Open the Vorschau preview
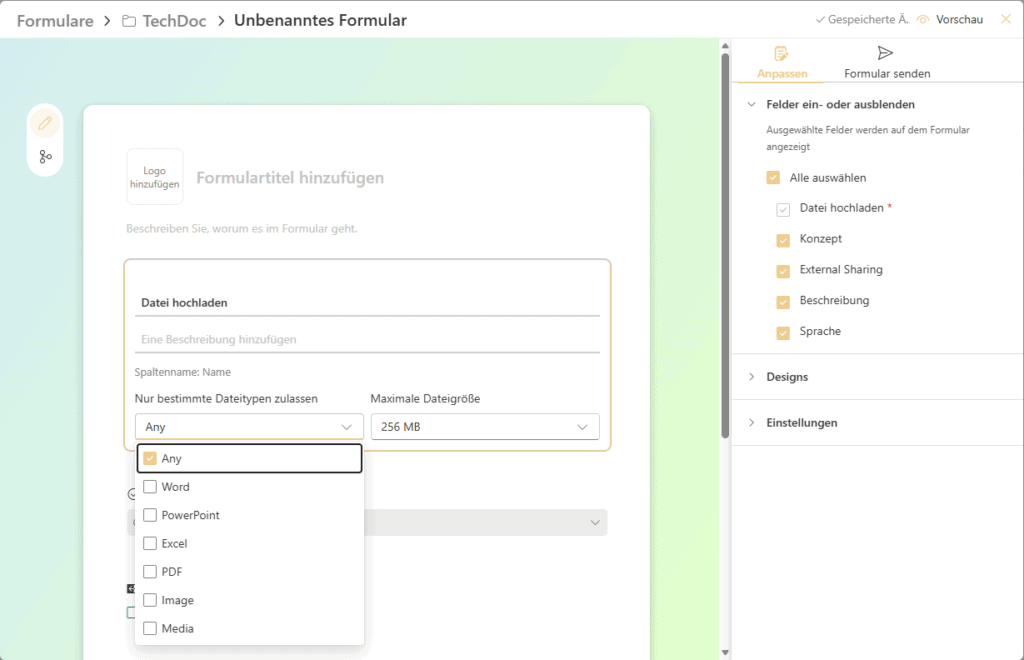 point(959,20)
